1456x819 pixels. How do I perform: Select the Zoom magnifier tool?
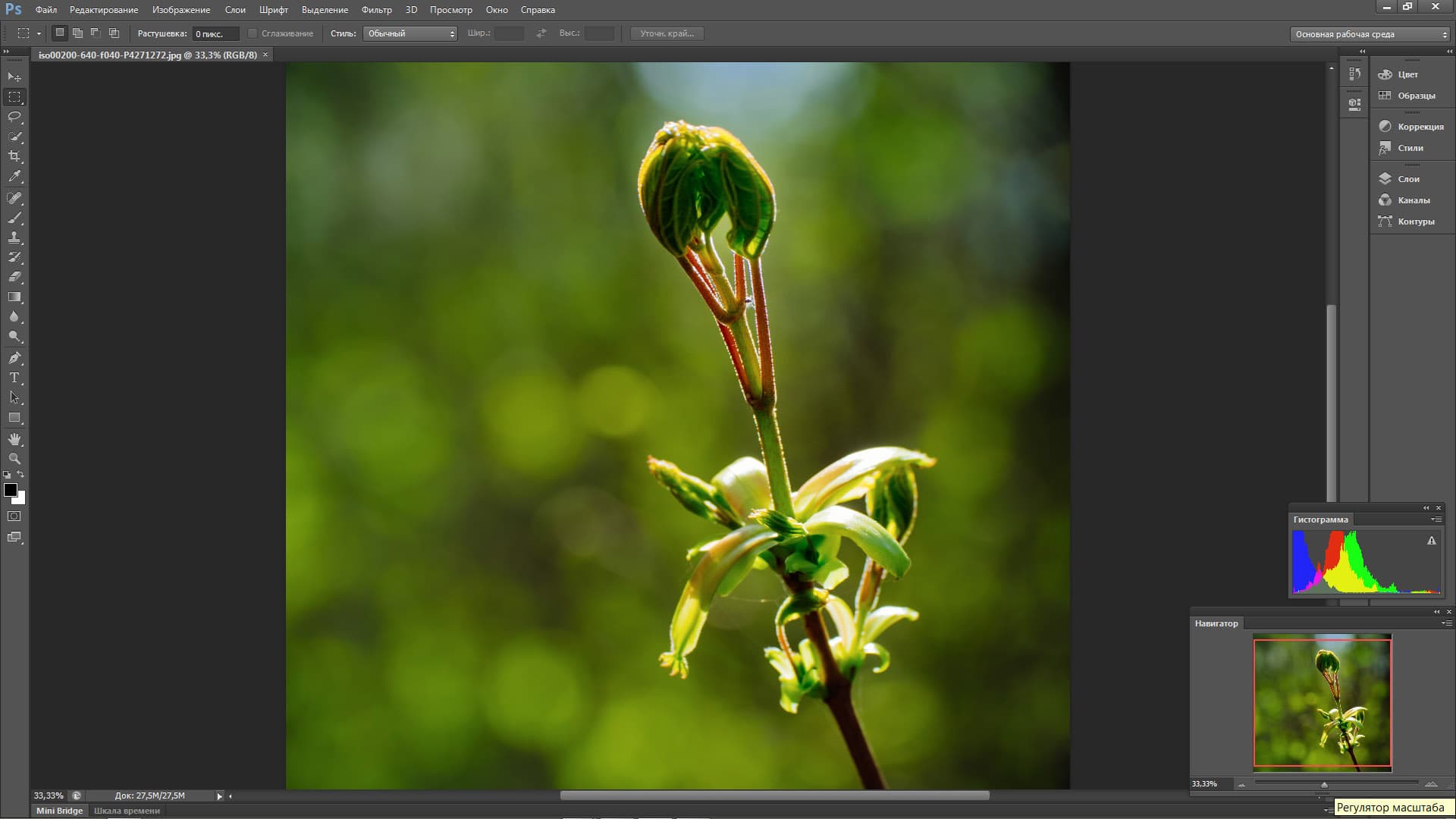(x=14, y=459)
